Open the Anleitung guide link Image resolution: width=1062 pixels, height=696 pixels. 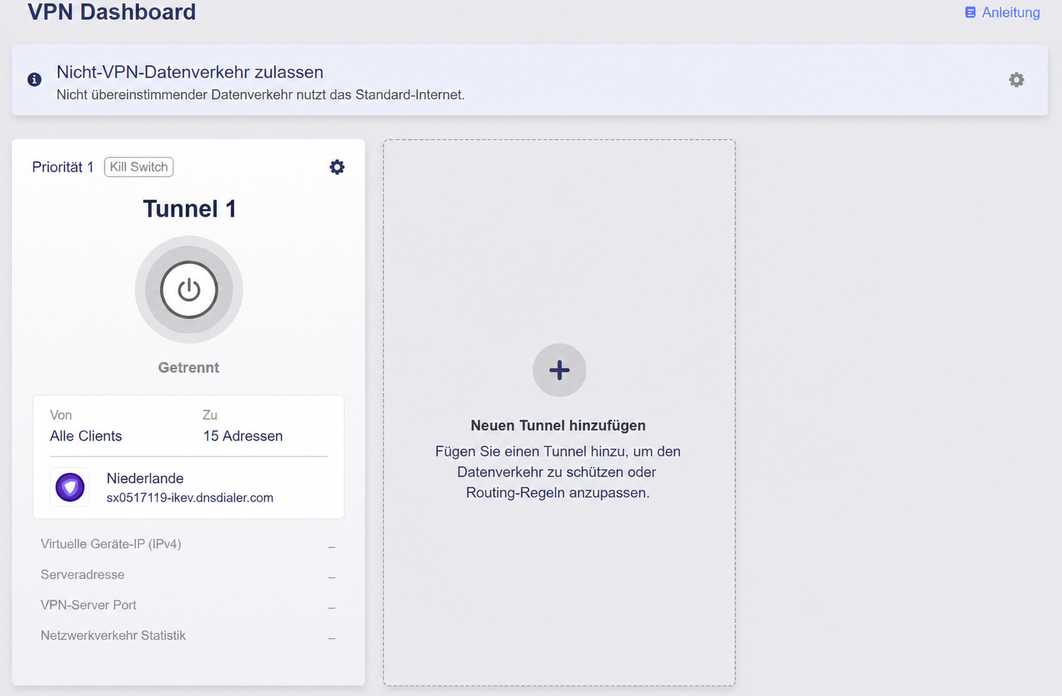(1002, 12)
